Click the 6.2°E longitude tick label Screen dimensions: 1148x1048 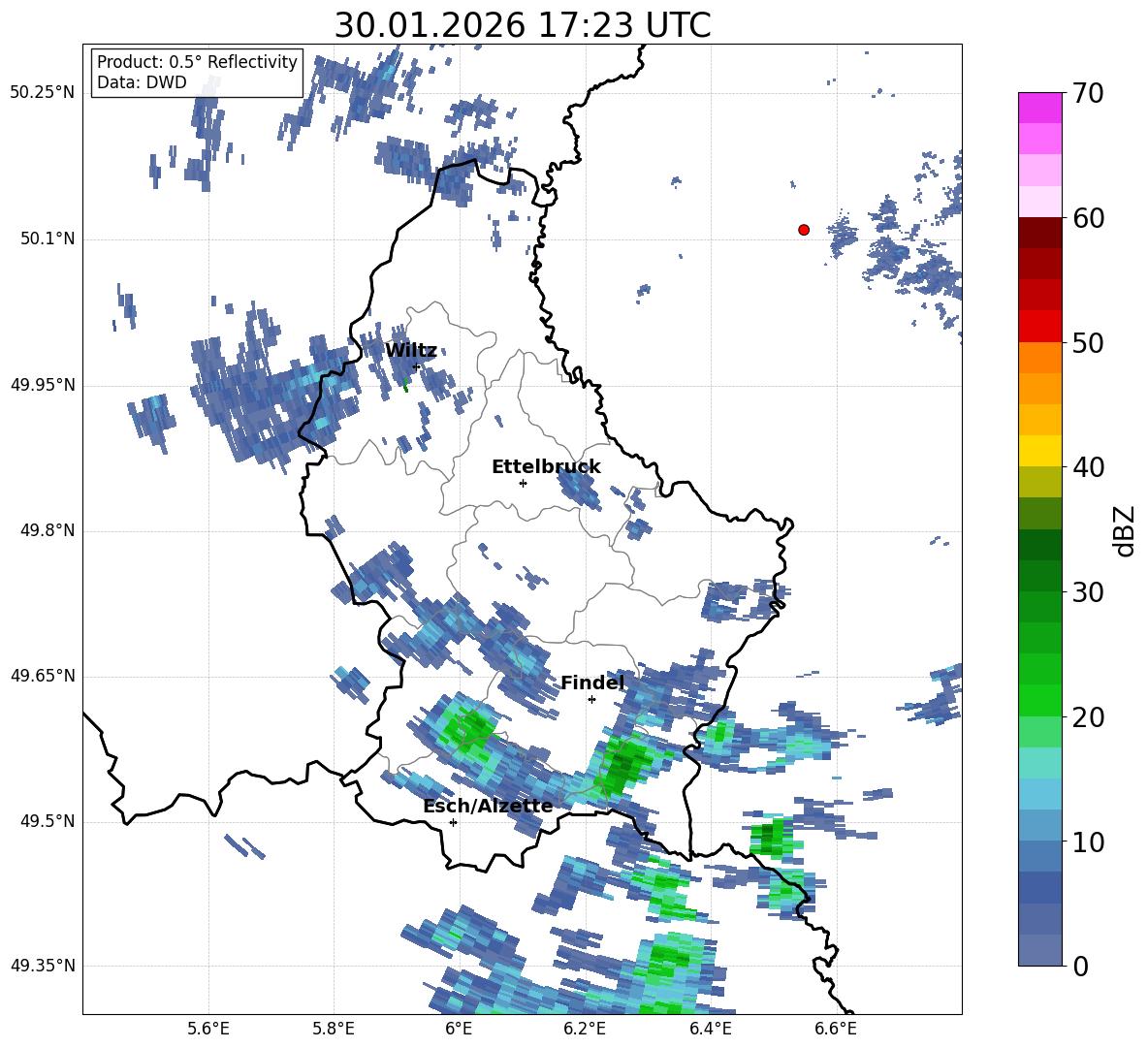pos(585,1030)
